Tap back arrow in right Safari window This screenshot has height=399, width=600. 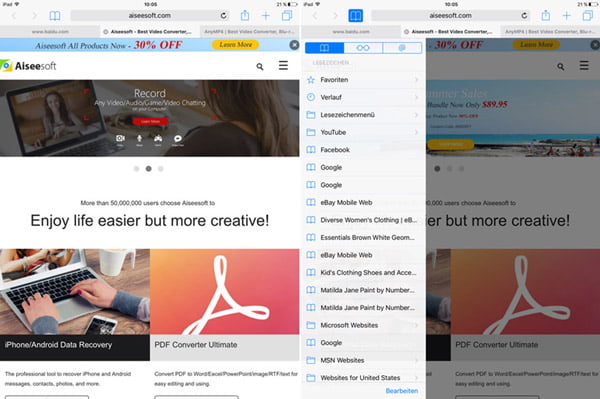315,16
